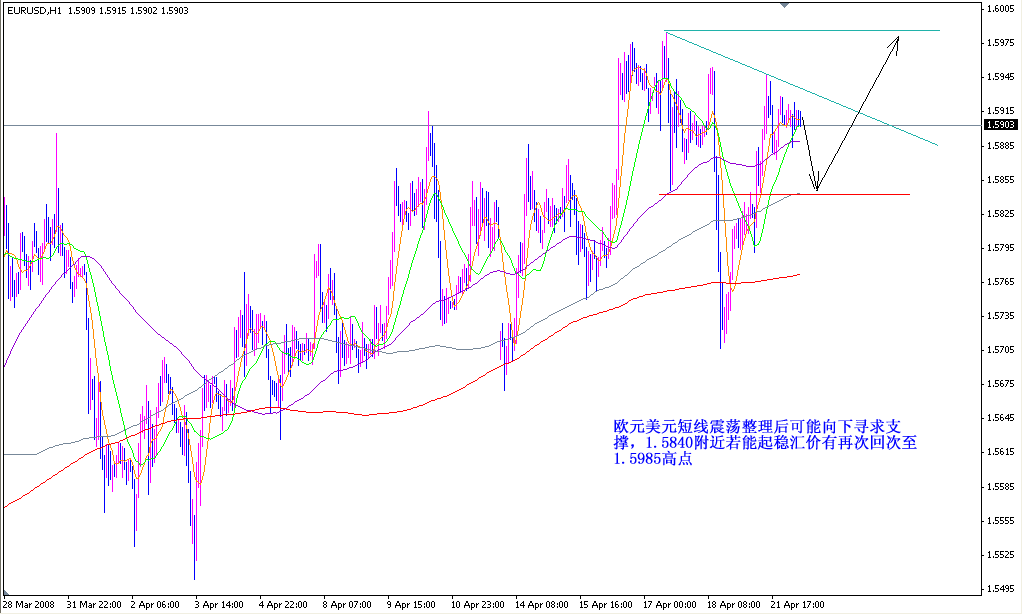Screen dimensions: 1023x614
Task: Click the 3 Apr 14:00 time label
Action: [219, 605]
